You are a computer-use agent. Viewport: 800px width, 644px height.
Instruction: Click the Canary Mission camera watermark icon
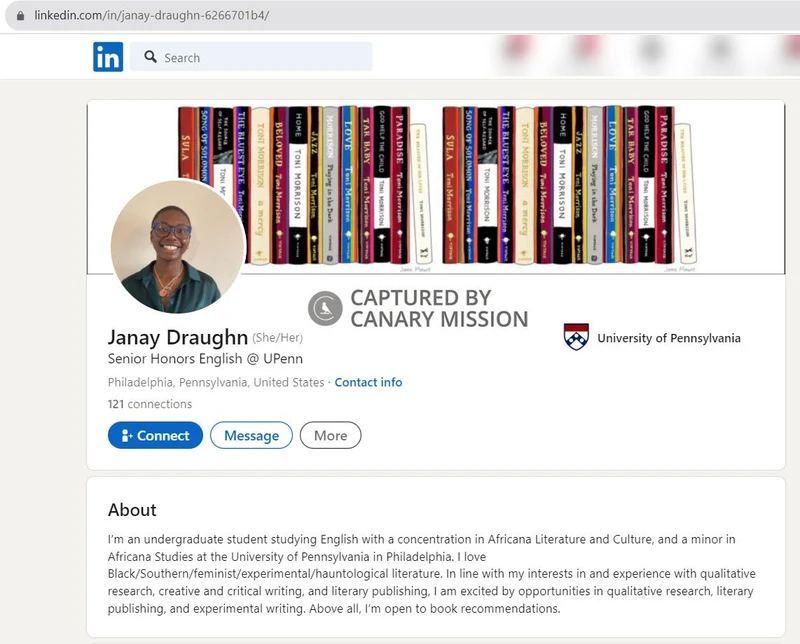[x=325, y=305]
